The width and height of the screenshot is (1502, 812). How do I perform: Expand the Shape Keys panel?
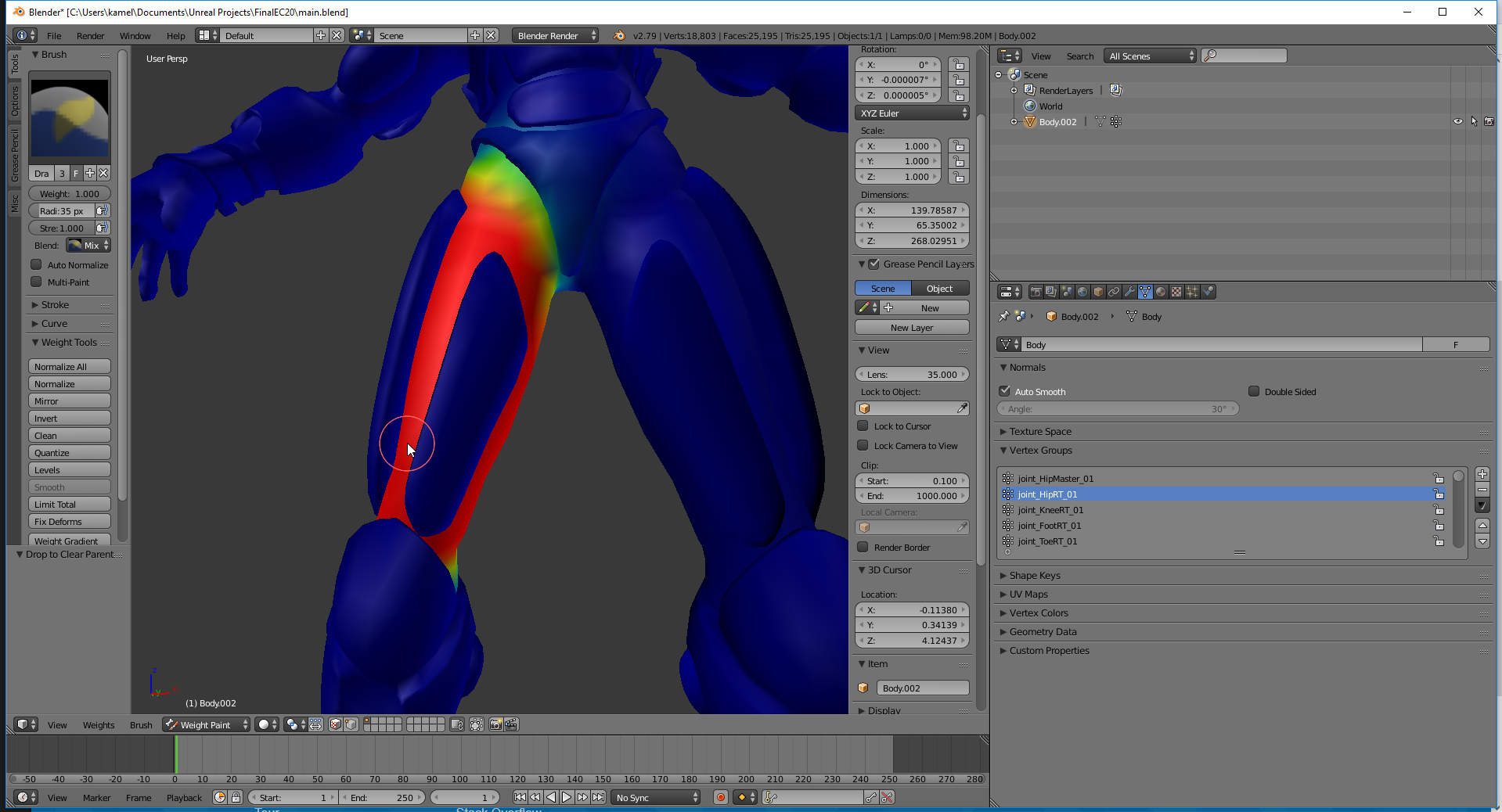click(x=1034, y=575)
